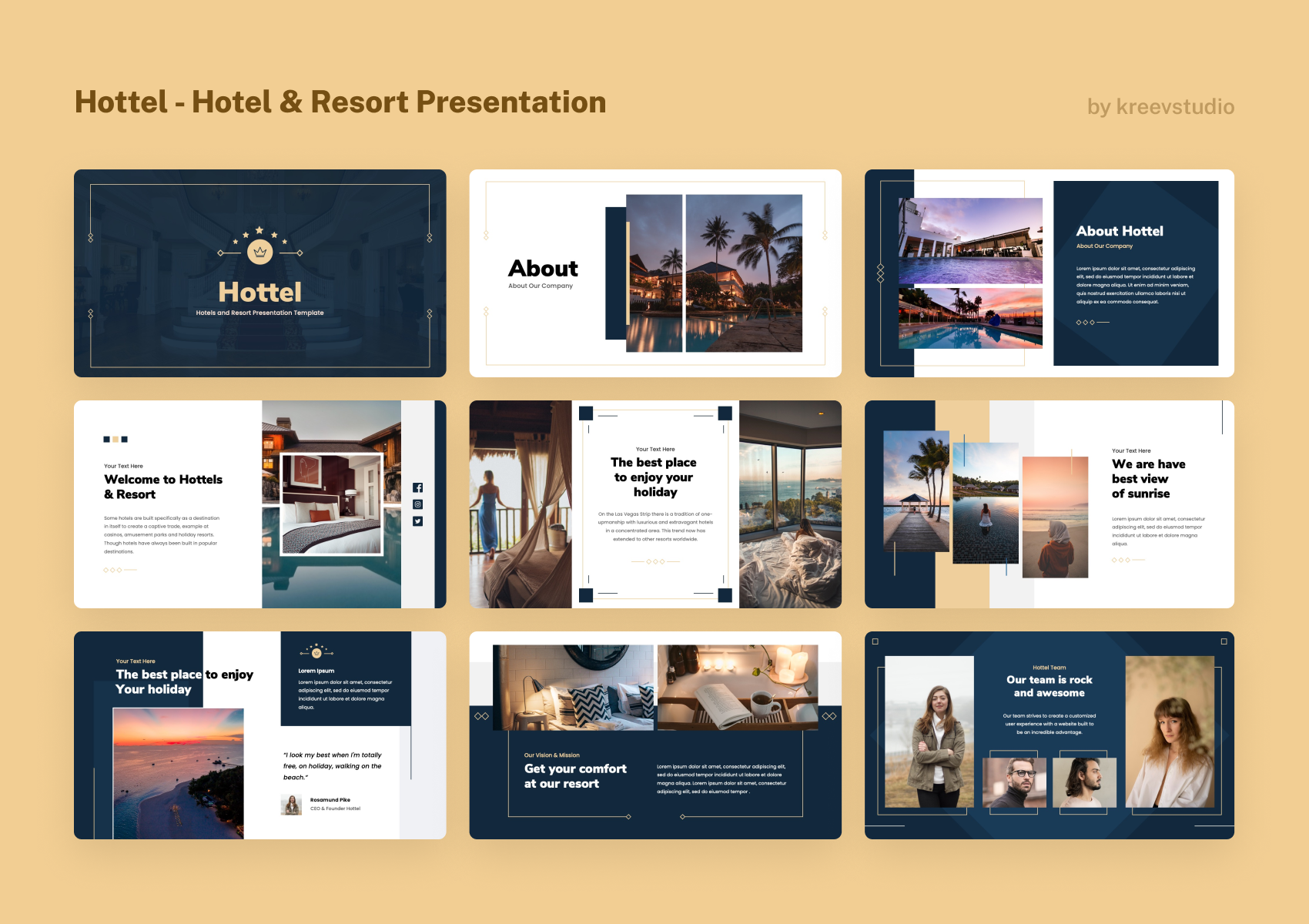This screenshot has height=924, width=1309.
Task: Click a star icon above the Hottel crown
Action: click(x=261, y=230)
